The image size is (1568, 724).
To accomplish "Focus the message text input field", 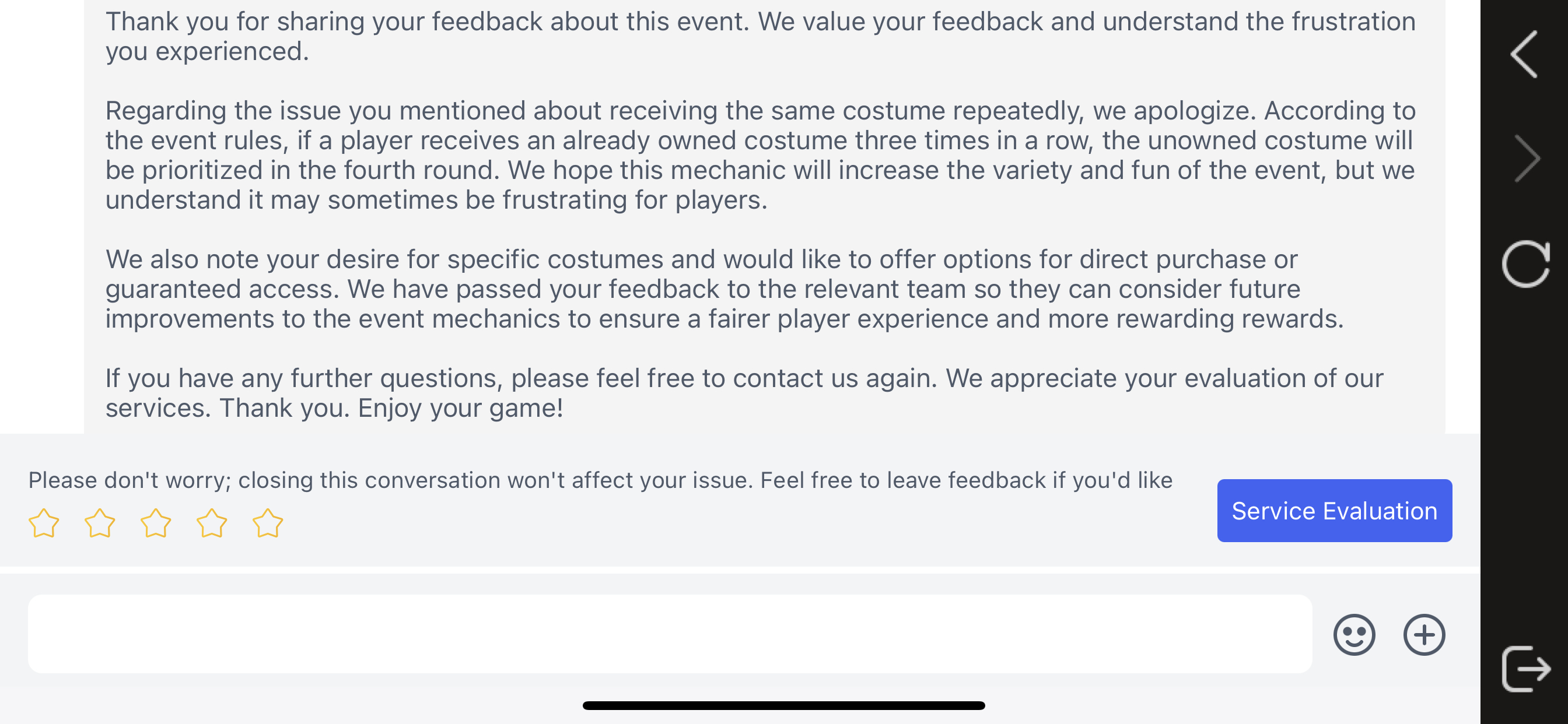I will 670,634.
